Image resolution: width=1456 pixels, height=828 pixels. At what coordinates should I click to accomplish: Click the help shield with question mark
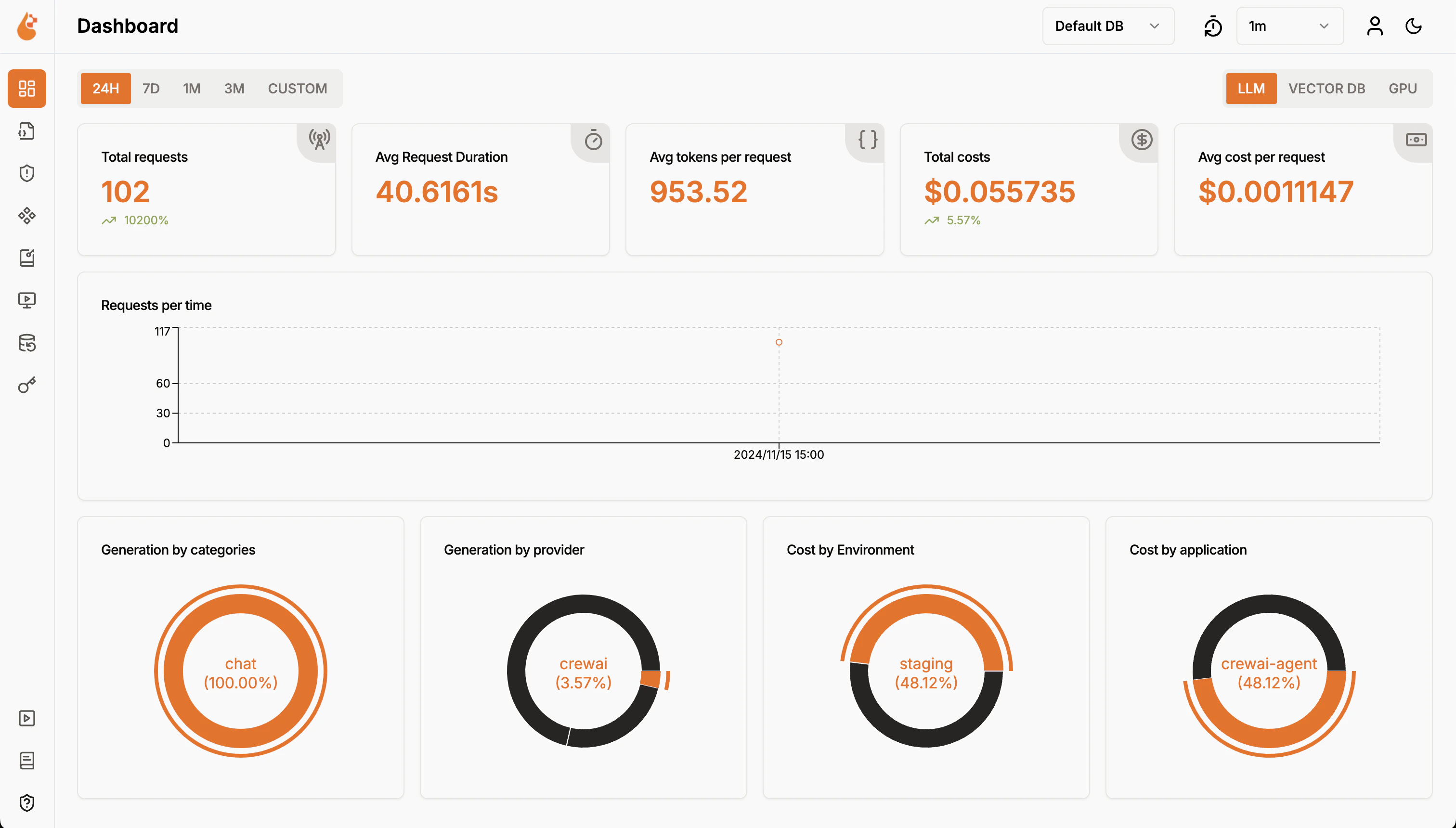point(27,802)
